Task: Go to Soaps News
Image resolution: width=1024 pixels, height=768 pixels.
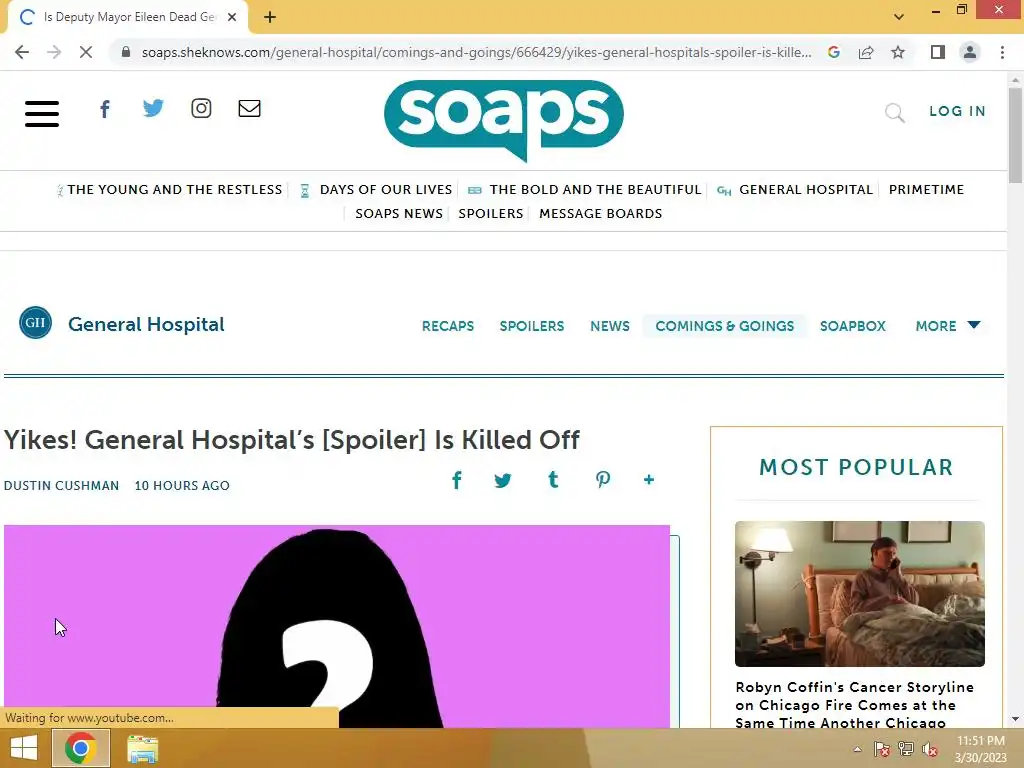Action: tap(399, 214)
